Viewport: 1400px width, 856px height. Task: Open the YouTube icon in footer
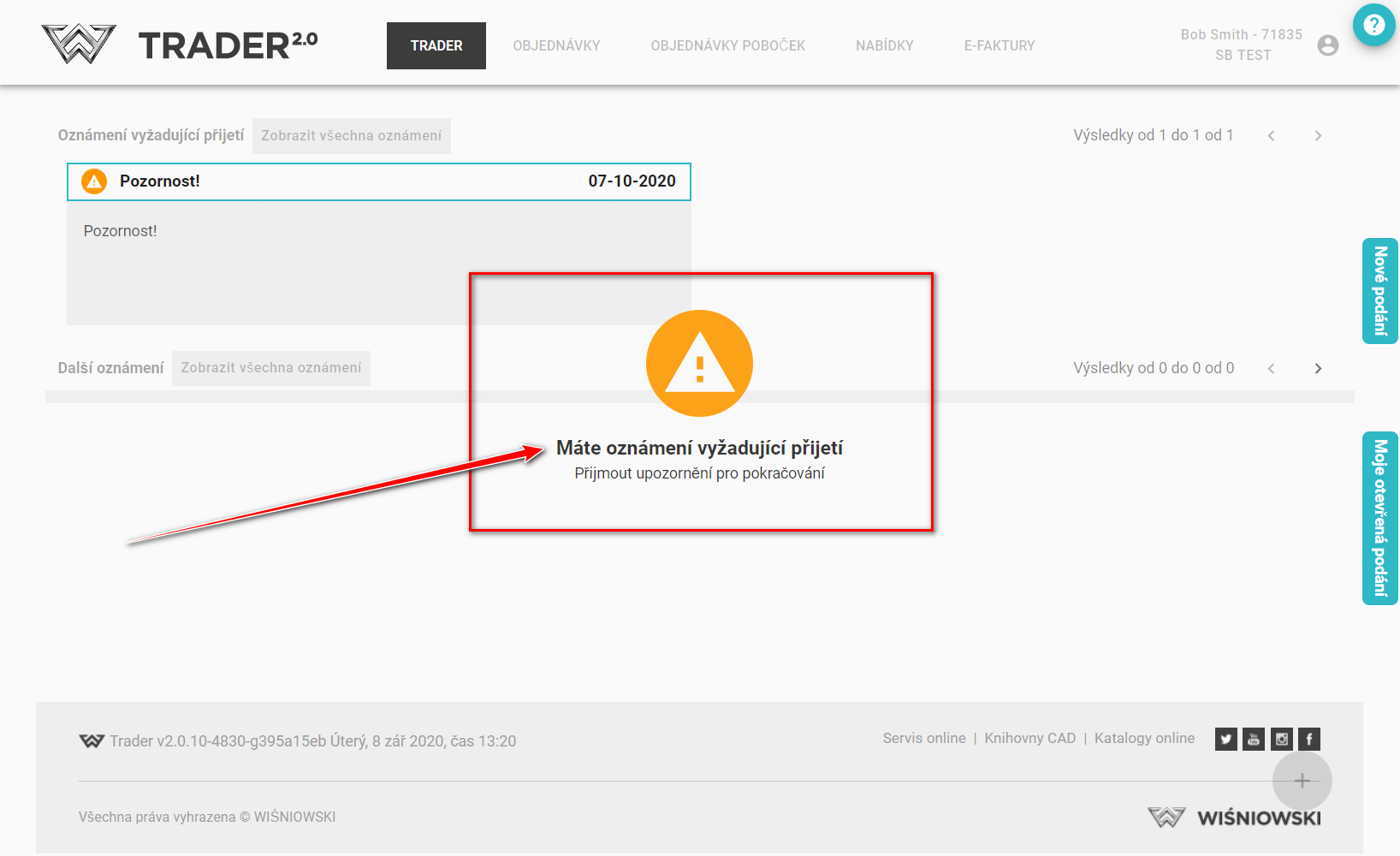pyautogui.click(x=1254, y=739)
